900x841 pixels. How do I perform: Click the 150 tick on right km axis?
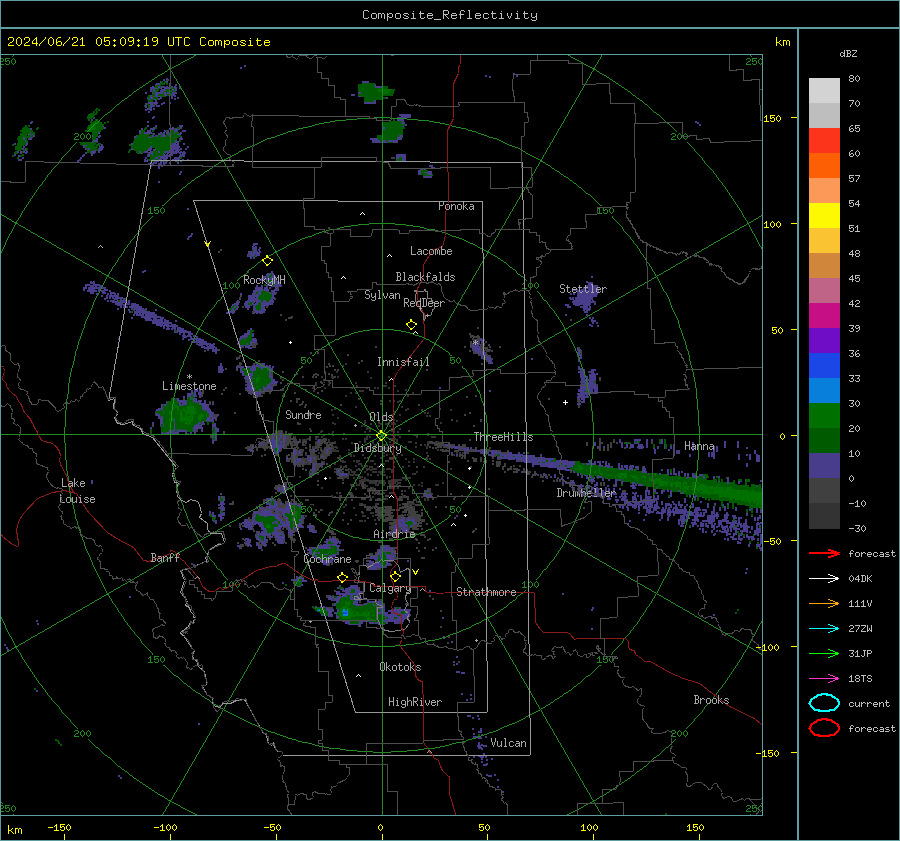773,118
